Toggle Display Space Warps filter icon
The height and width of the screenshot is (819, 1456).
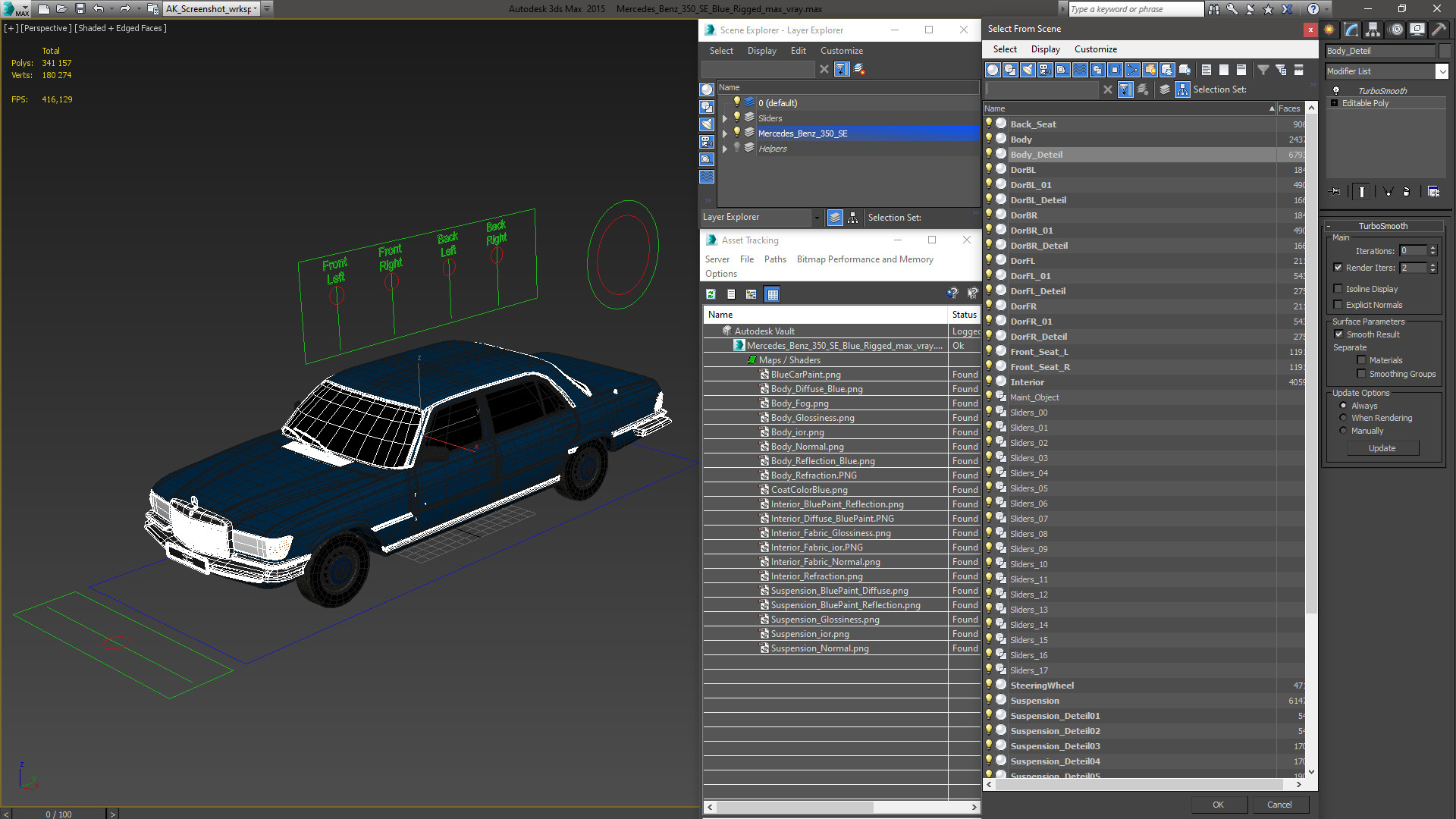1080,70
